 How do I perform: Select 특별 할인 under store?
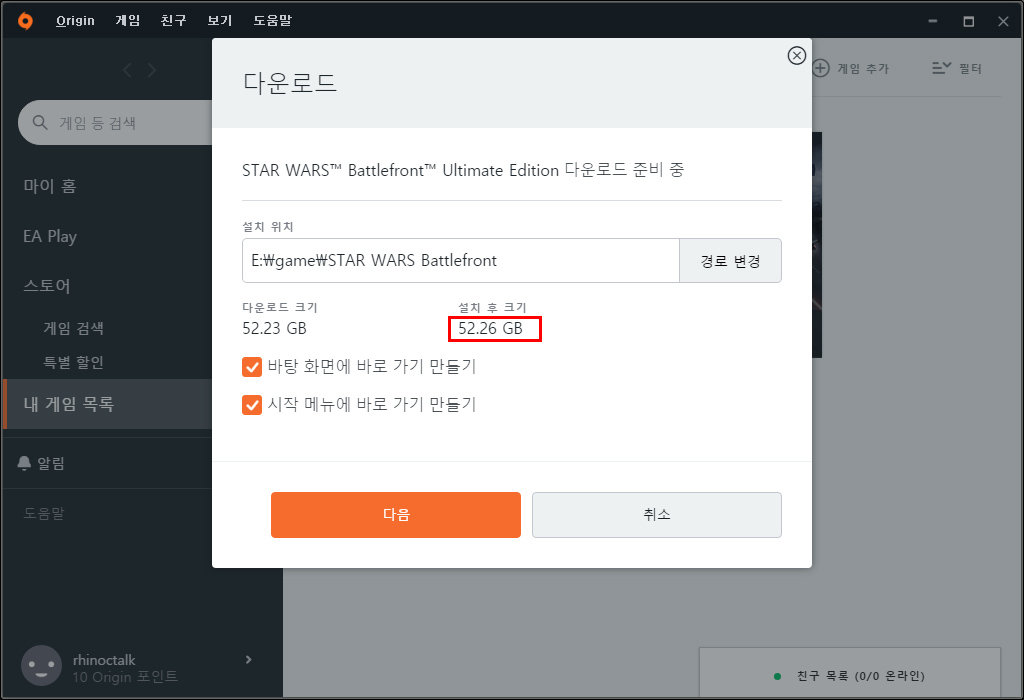(x=74, y=362)
